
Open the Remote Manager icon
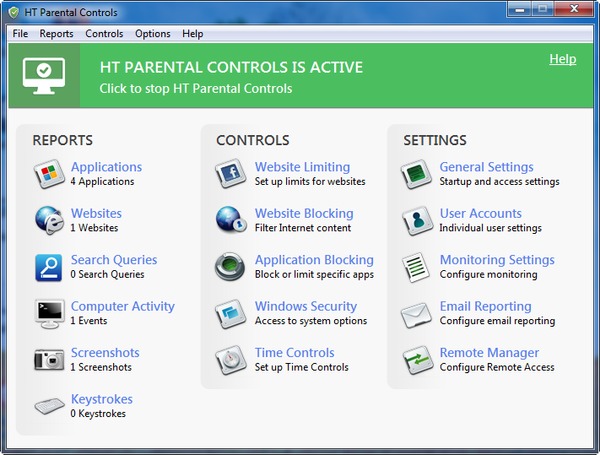point(416,360)
